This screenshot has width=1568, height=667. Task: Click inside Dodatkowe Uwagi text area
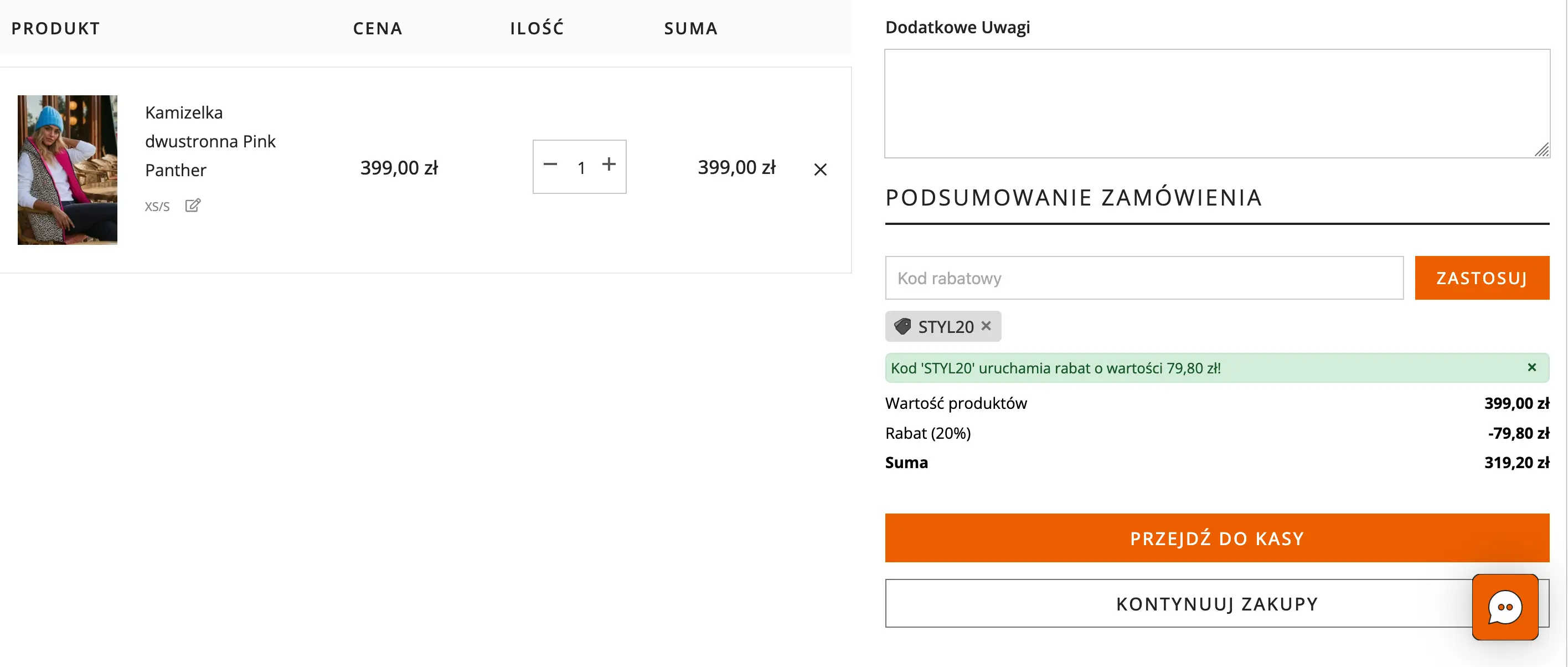click(x=1216, y=104)
